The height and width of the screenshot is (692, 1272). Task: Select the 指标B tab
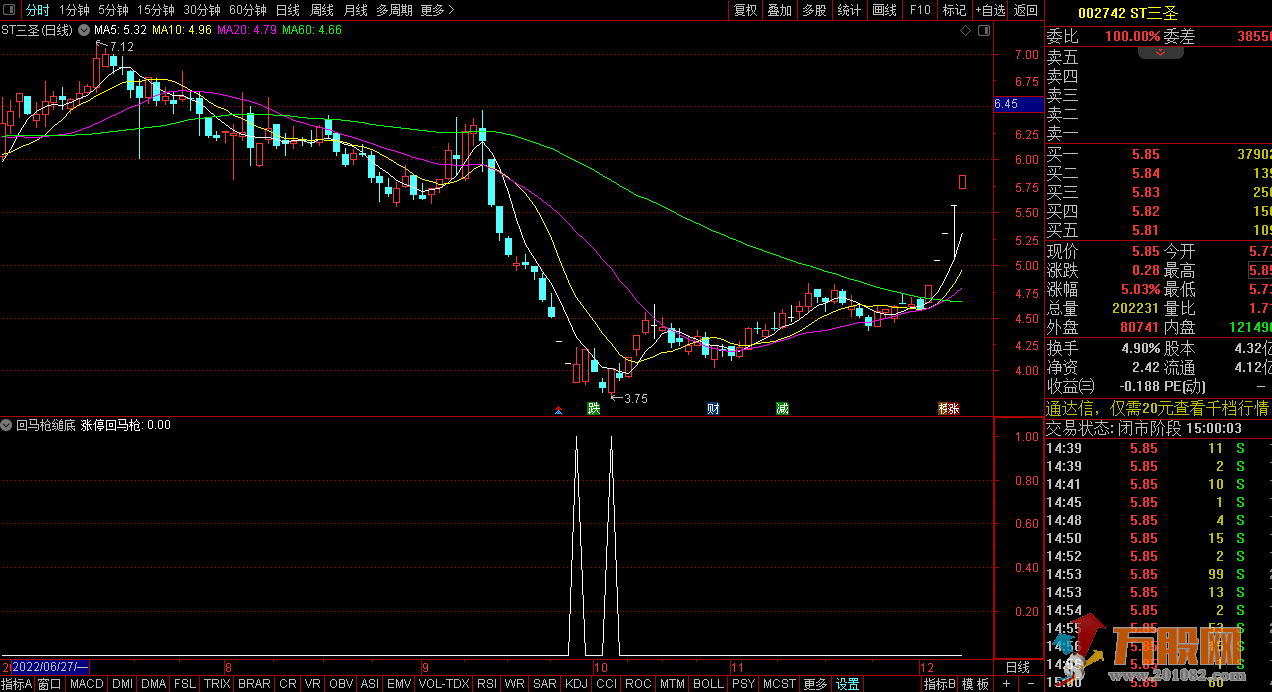coord(939,684)
